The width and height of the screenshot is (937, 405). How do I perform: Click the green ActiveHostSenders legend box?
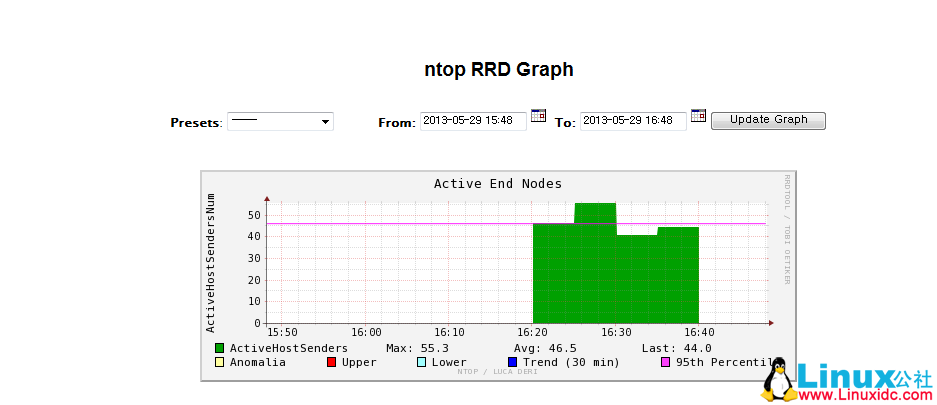click(220, 348)
